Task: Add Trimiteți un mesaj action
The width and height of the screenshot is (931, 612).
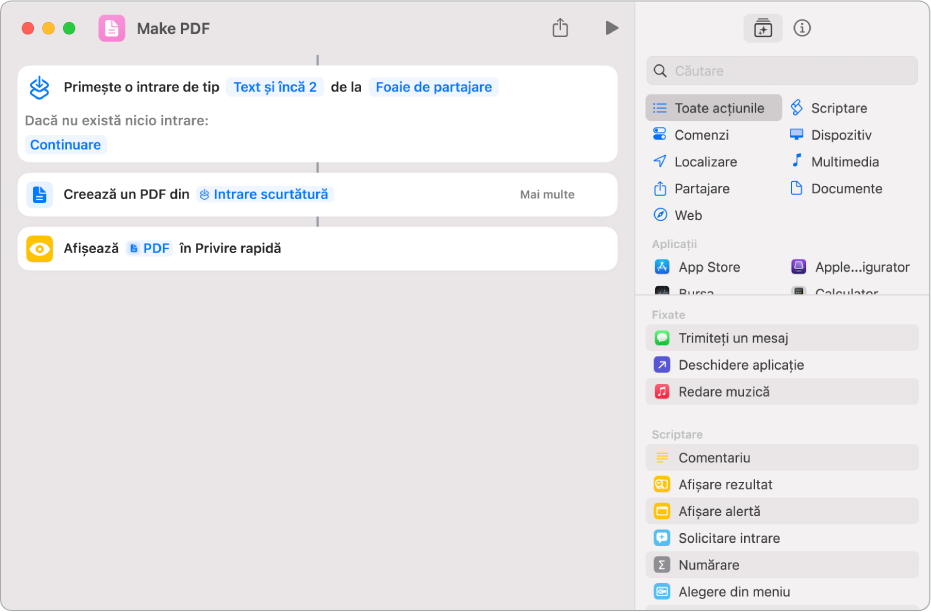Action: [782, 338]
